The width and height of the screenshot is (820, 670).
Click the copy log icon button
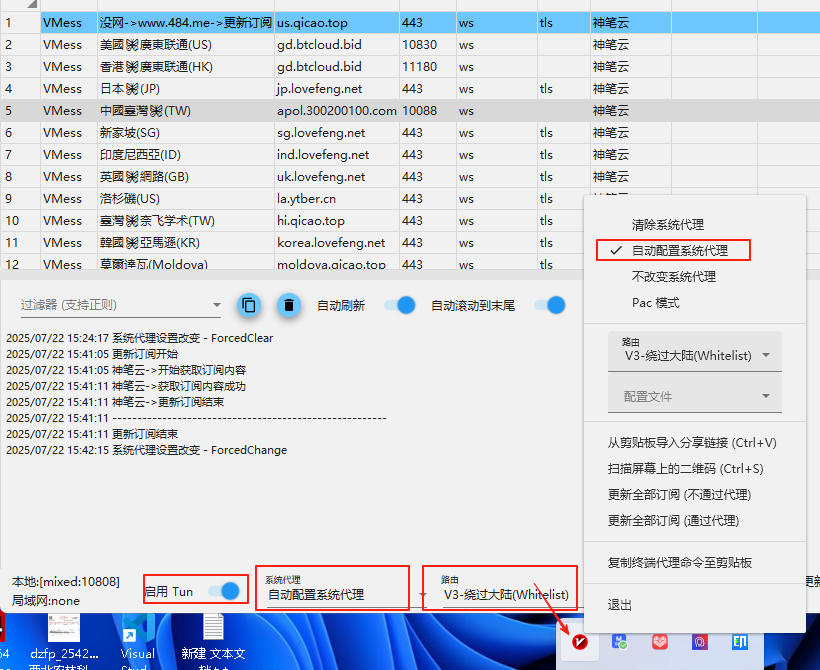point(249,305)
